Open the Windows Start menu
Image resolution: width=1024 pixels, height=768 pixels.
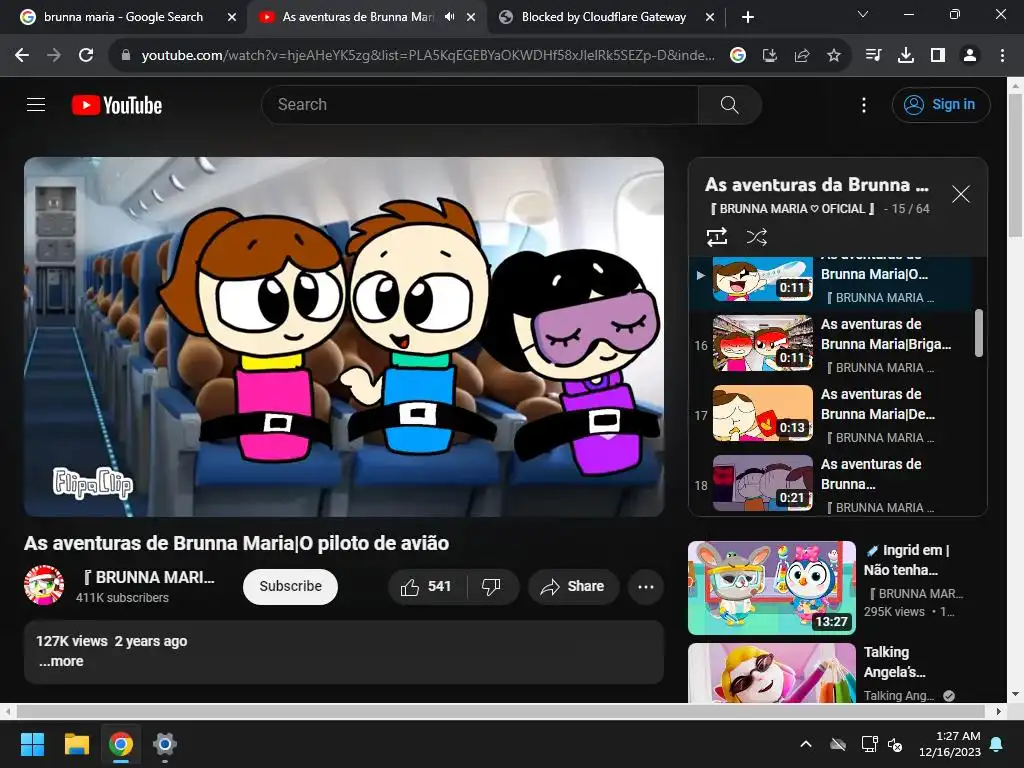[x=33, y=744]
